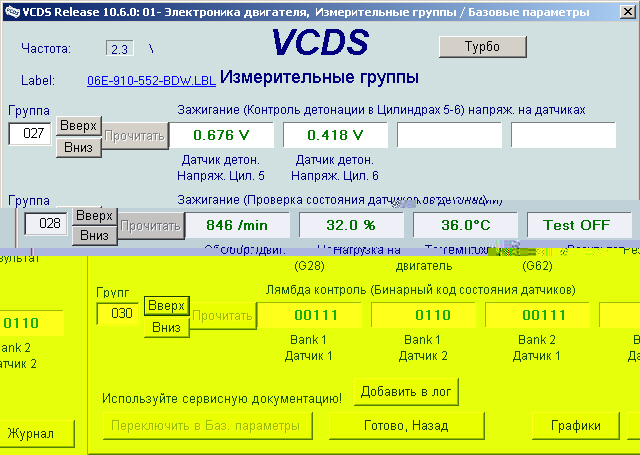Select the 0110 value above Bank 2 on left edge
640x455 pixels.
[x=31, y=323]
